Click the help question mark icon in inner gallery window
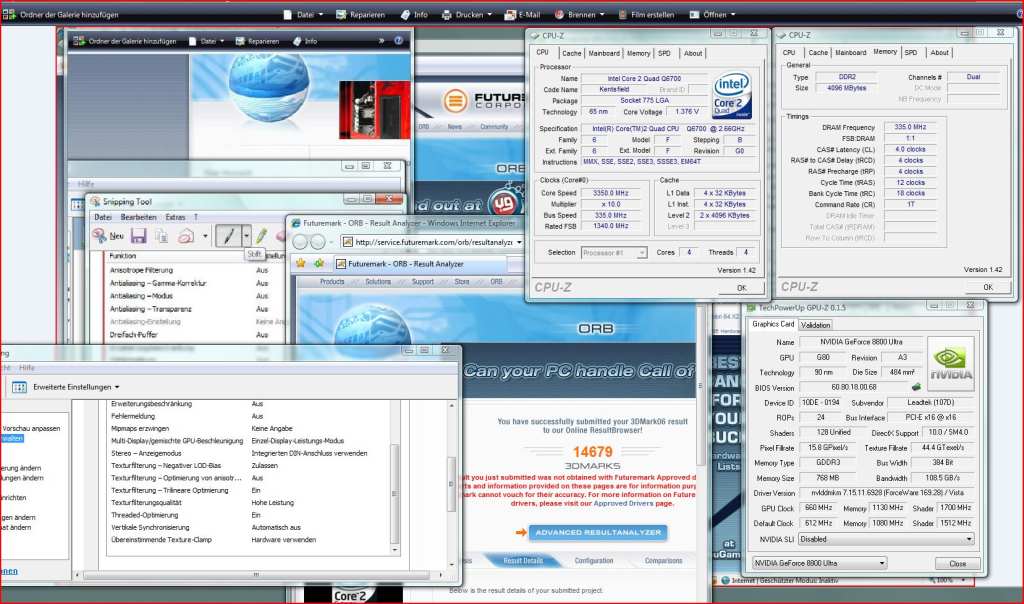Screen dimensions: 1024x604 398,40
